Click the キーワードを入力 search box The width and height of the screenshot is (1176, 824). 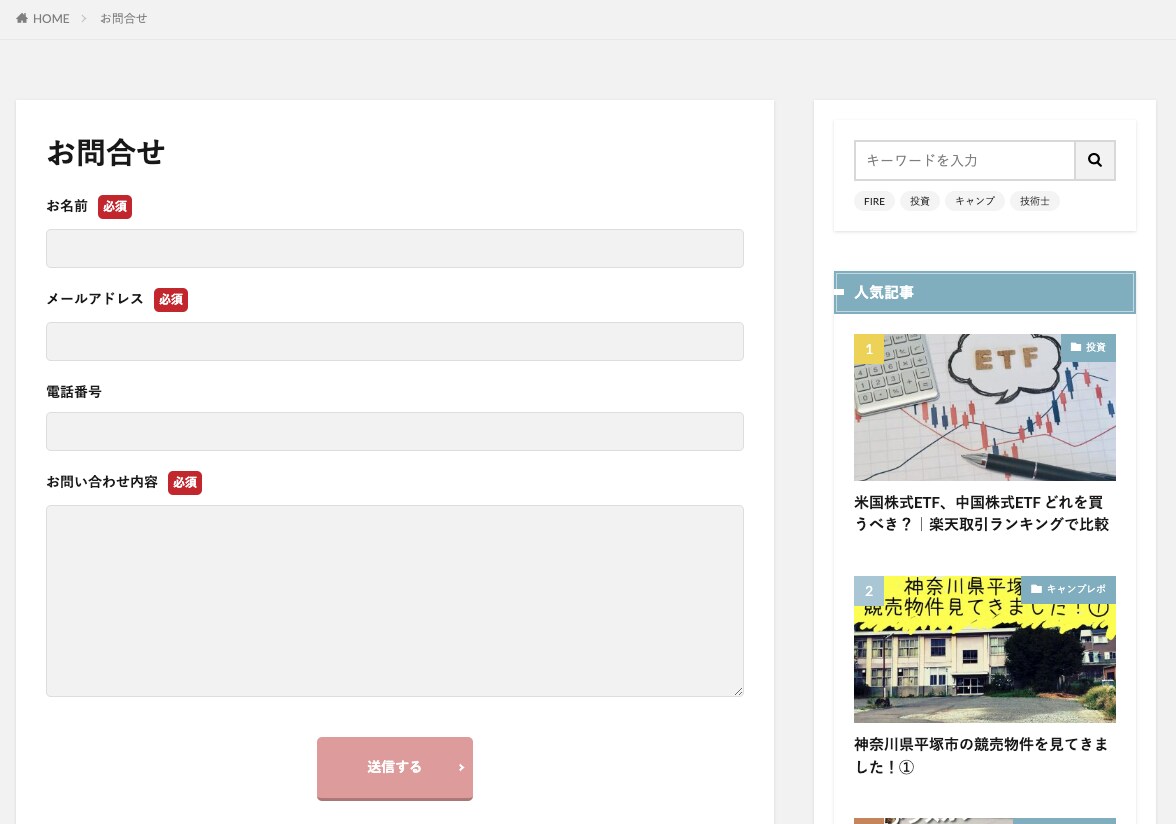coord(964,160)
